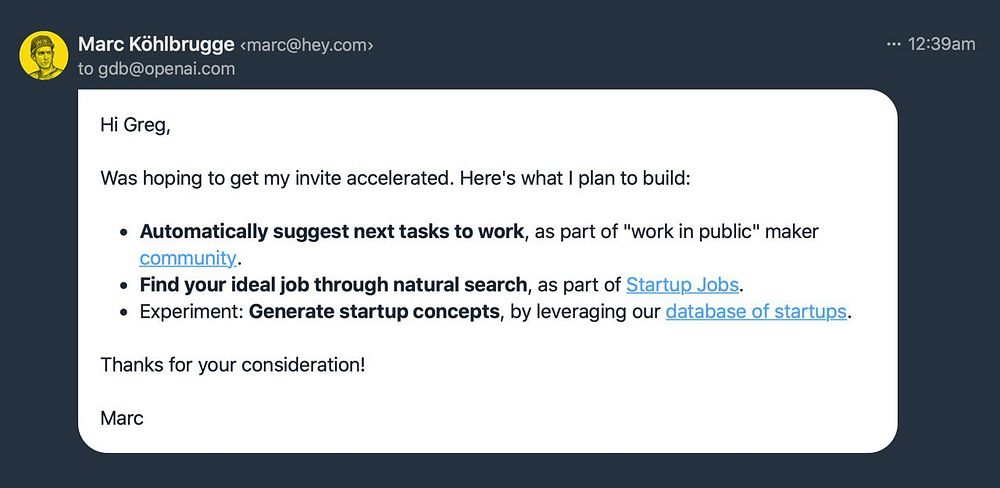Screen dimensions: 1000x488
Task: Click bold text "Automatically suggest next tasks to work"
Action: point(331,232)
